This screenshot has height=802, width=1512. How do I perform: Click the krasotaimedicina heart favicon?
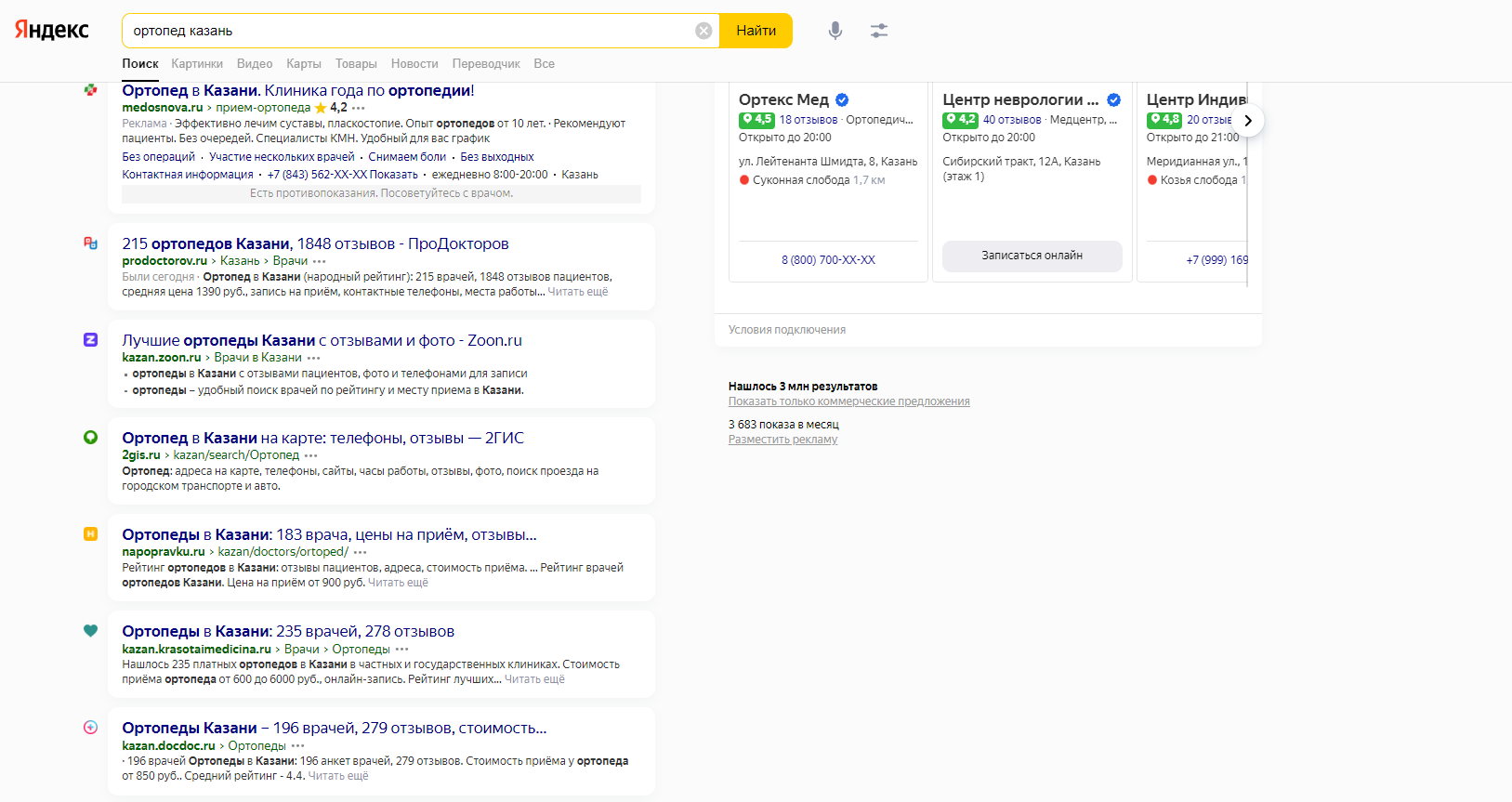click(90, 630)
